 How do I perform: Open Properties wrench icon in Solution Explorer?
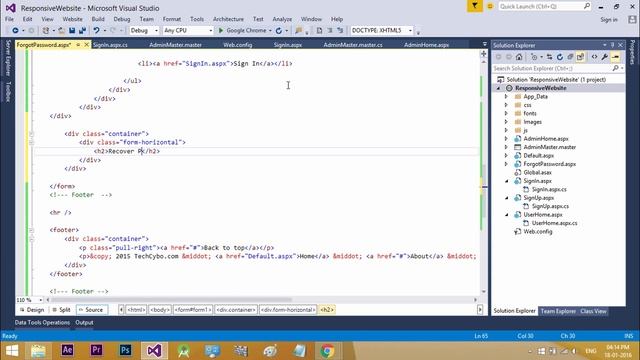(604, 57)
